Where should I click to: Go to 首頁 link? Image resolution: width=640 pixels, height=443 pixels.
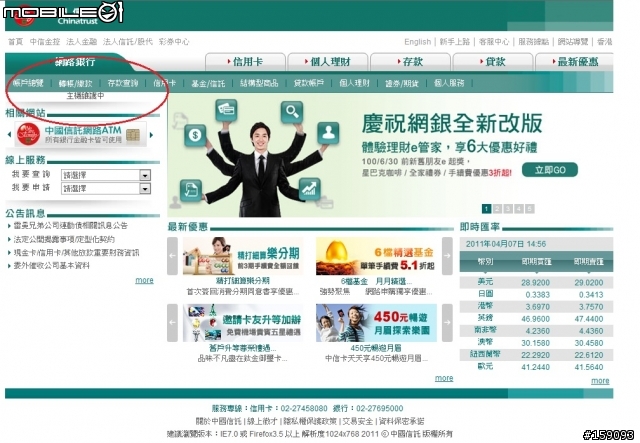pyautogui.click(x=16, y=42)
